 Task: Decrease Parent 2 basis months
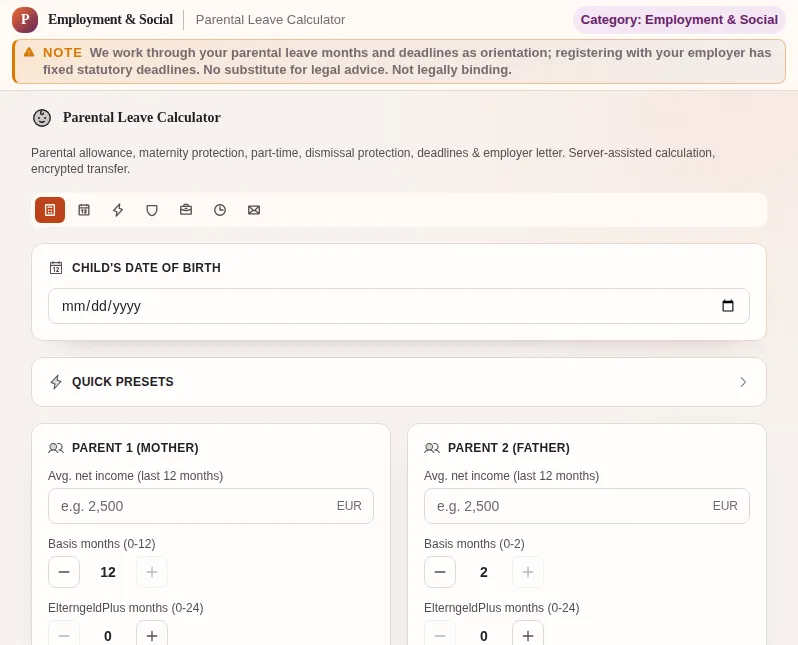(440, 572)
